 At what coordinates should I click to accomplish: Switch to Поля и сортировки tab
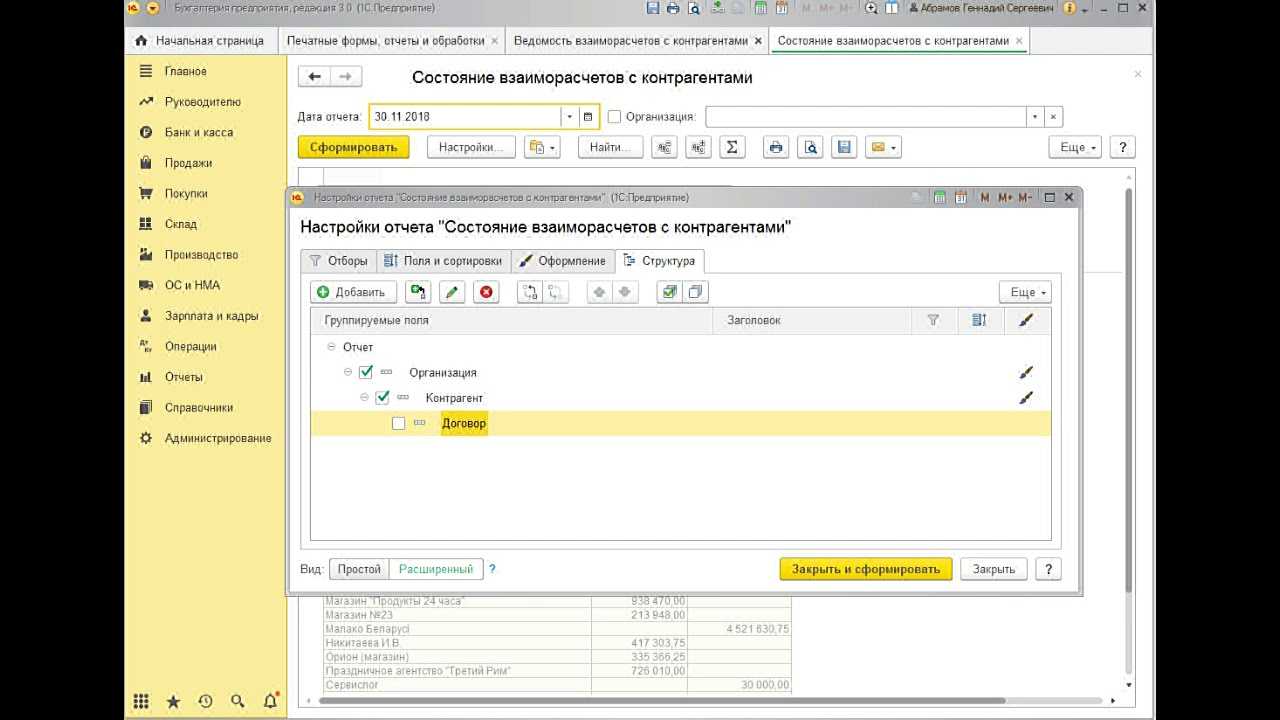pos(443,261)
